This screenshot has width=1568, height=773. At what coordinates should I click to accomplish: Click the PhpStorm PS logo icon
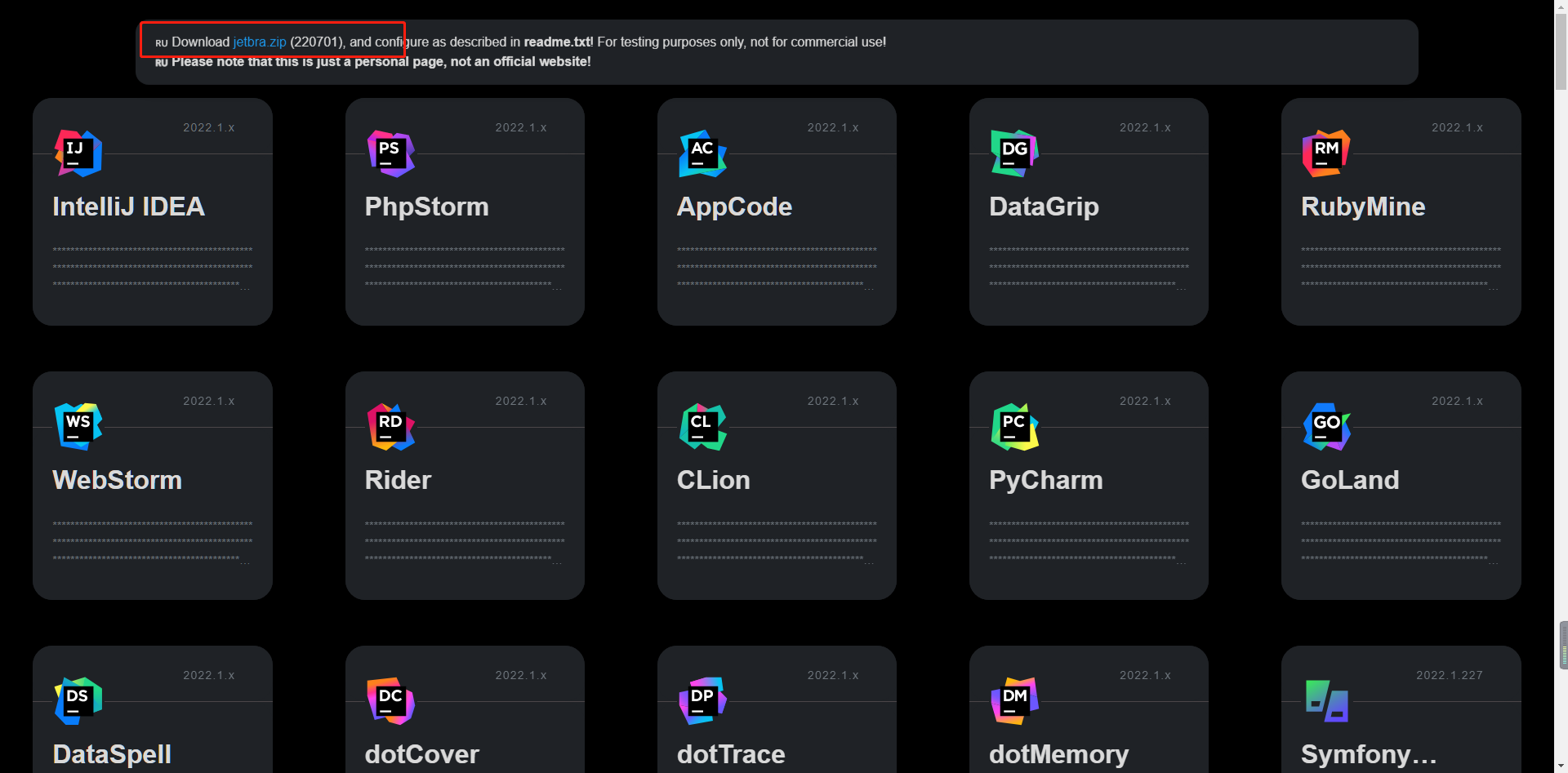(390, 153)
